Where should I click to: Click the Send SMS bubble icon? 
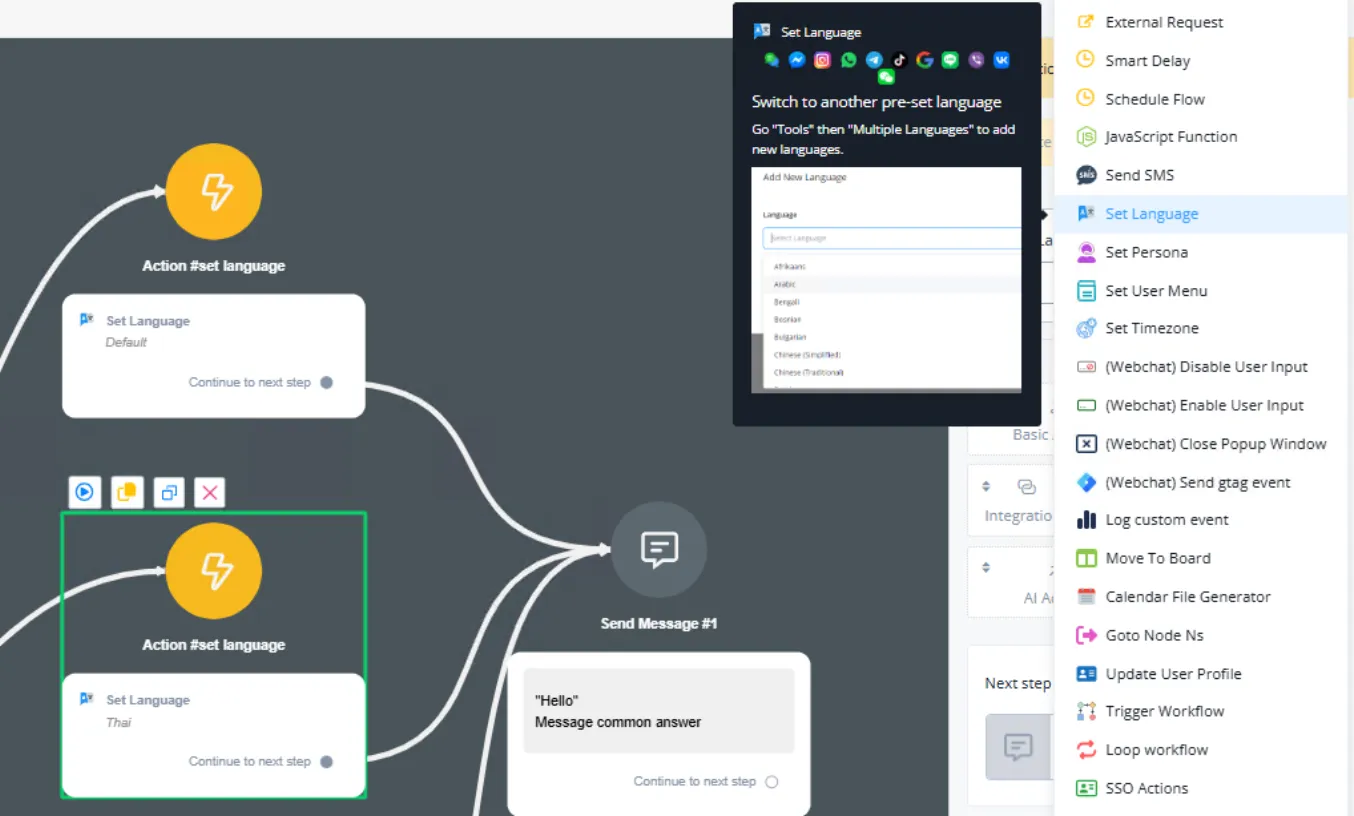pyautogui.click(x=1086, y=175)
